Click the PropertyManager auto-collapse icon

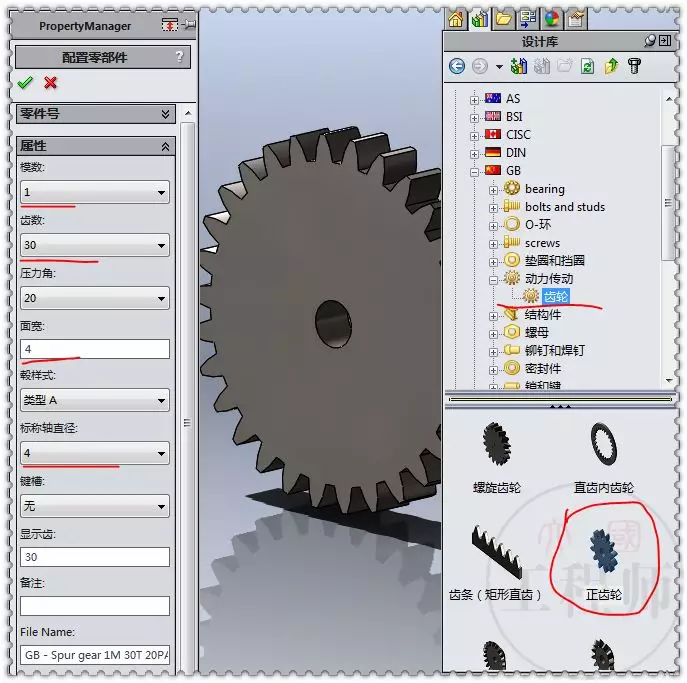tap(169, 25)
